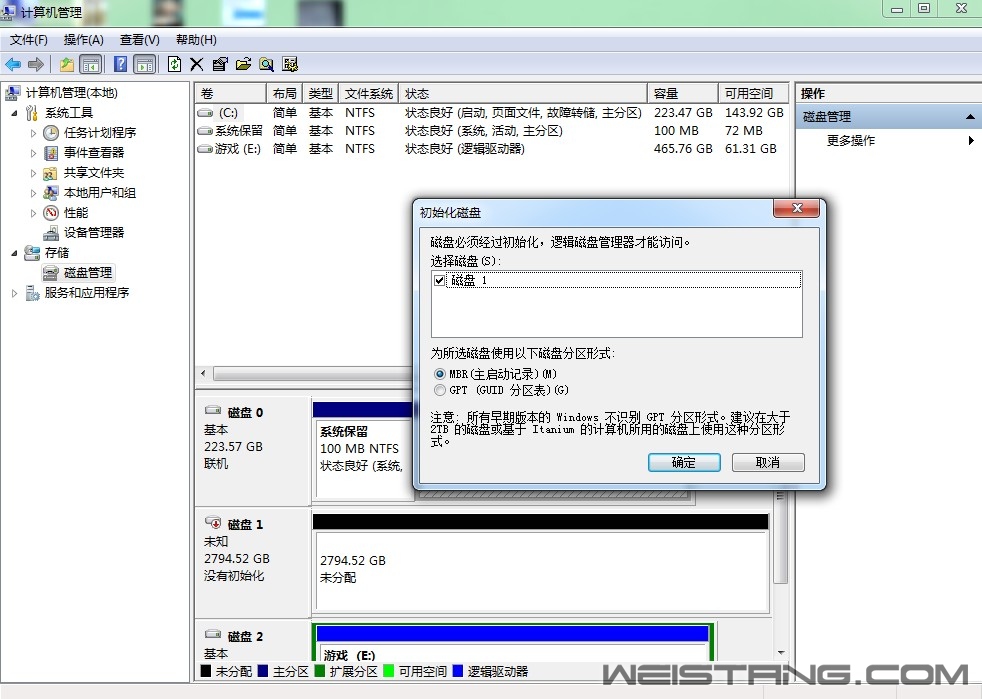Uncheck the 磁盘 1 checkbox
This screenshot has height=699, width=982.
coord(439,280)
